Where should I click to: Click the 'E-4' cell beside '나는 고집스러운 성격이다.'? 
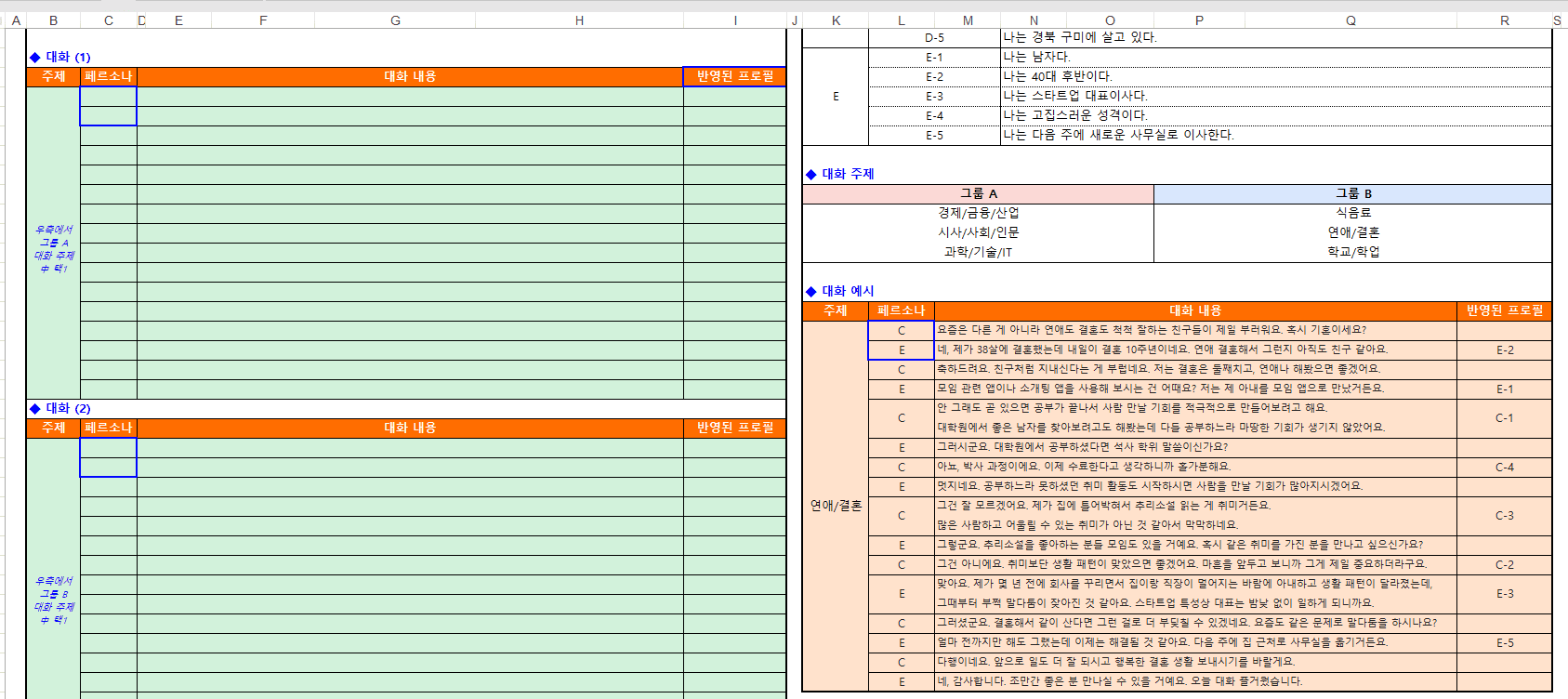[x=934, y=115]
